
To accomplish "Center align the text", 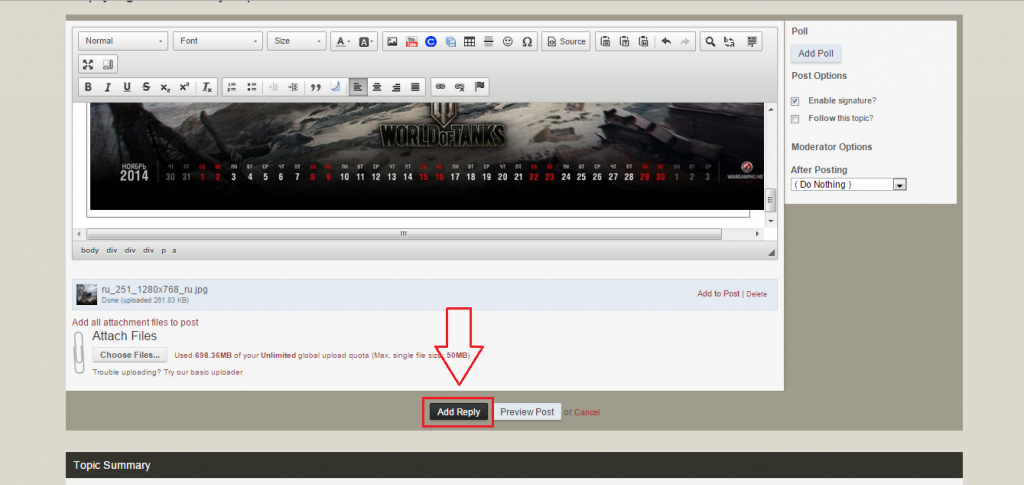I will [x=377, y=87].
